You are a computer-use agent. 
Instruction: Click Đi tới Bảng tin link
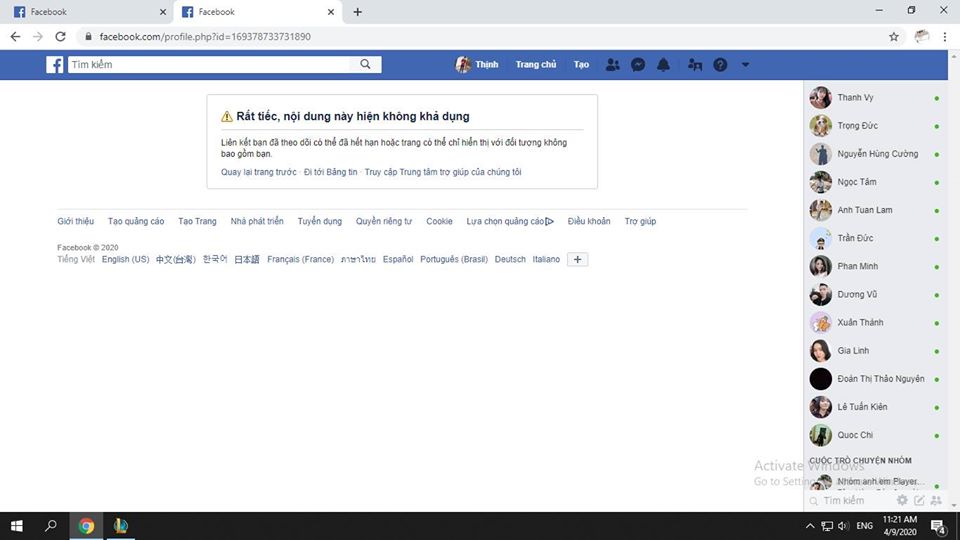[331, 172]
